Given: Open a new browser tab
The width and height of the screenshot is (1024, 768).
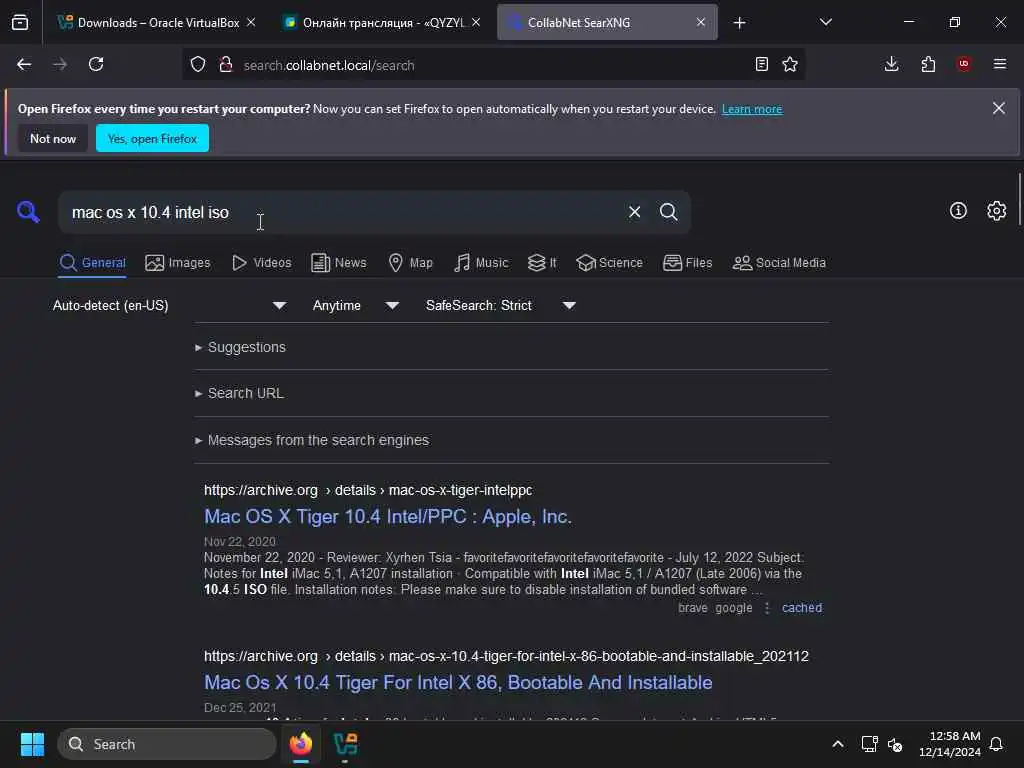Looking at the screenshot, I should [x=739, y=23].
